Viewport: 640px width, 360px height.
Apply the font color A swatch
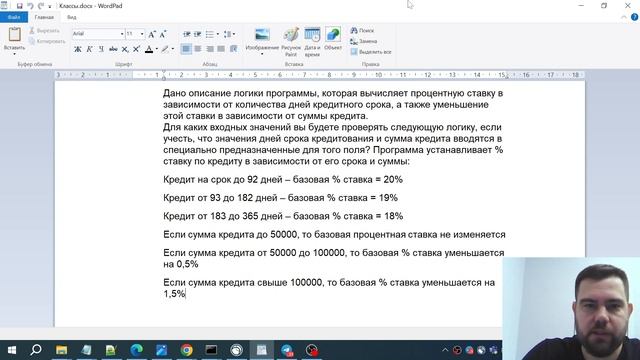(149, 49)
